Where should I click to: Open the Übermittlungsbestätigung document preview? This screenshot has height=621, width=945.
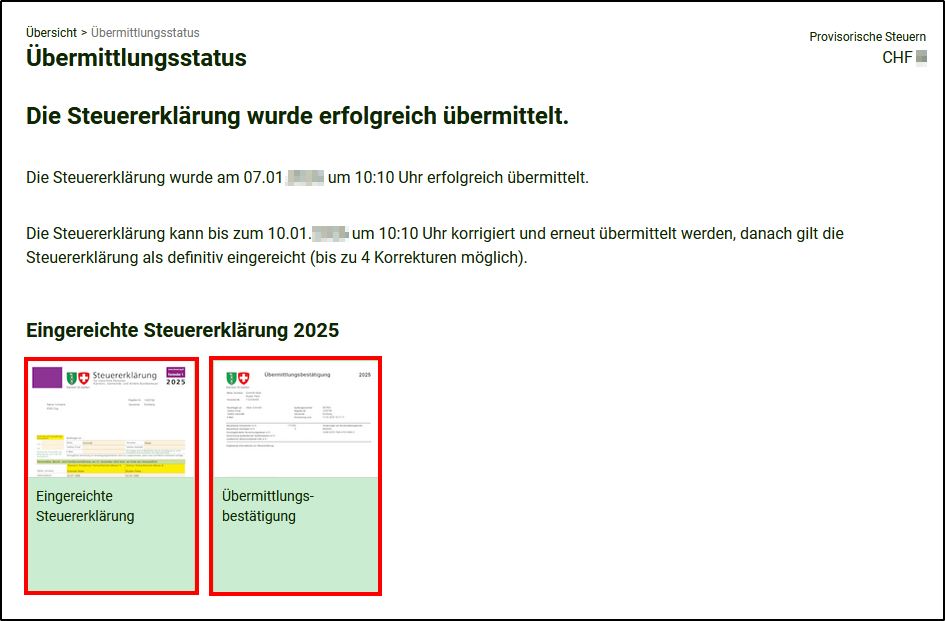point(295,418)
